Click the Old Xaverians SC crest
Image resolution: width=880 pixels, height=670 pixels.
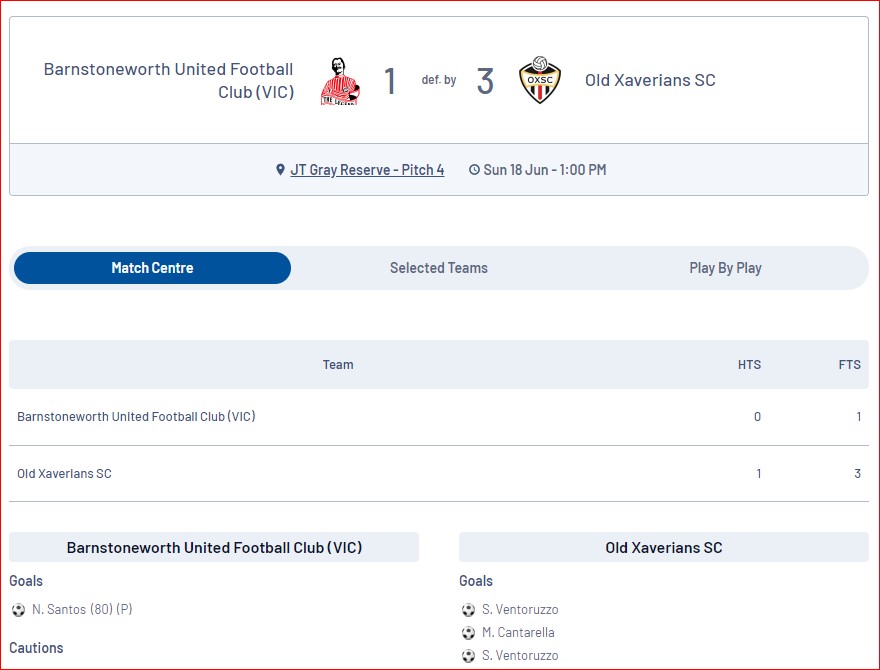tap(540, 81)
